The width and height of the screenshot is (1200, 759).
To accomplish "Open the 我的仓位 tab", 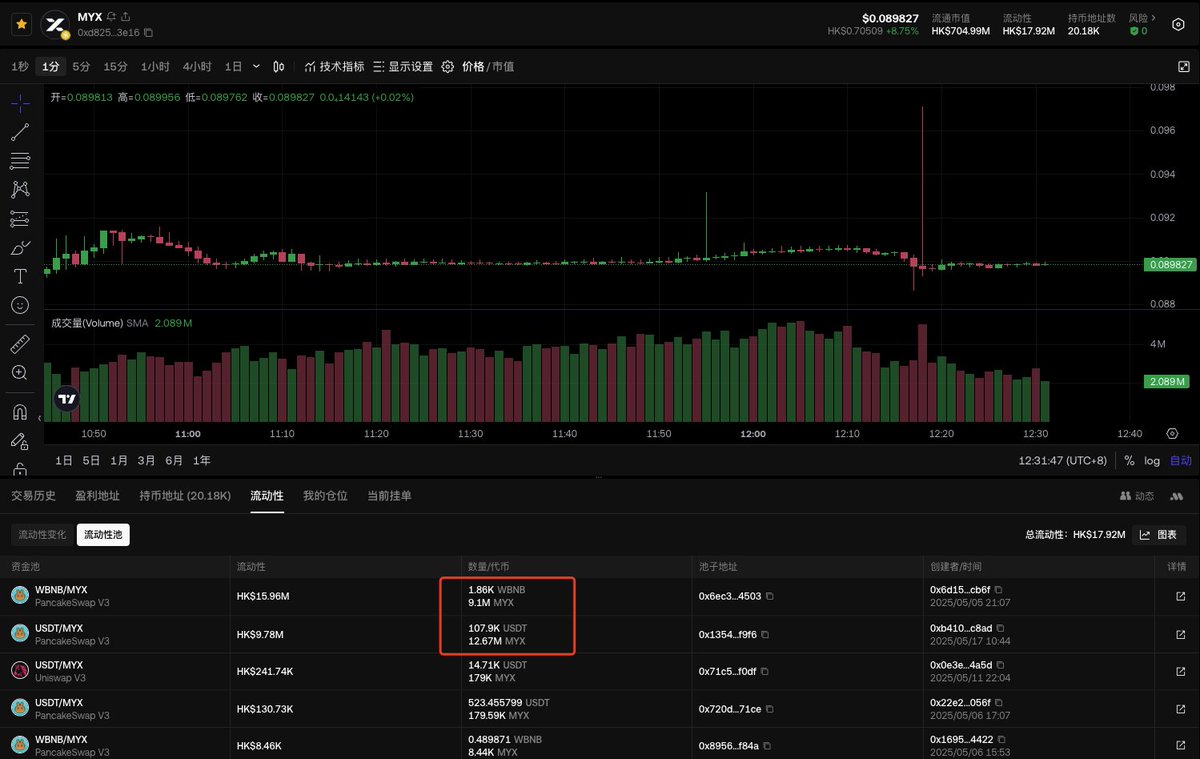I will tap(325, 496).
